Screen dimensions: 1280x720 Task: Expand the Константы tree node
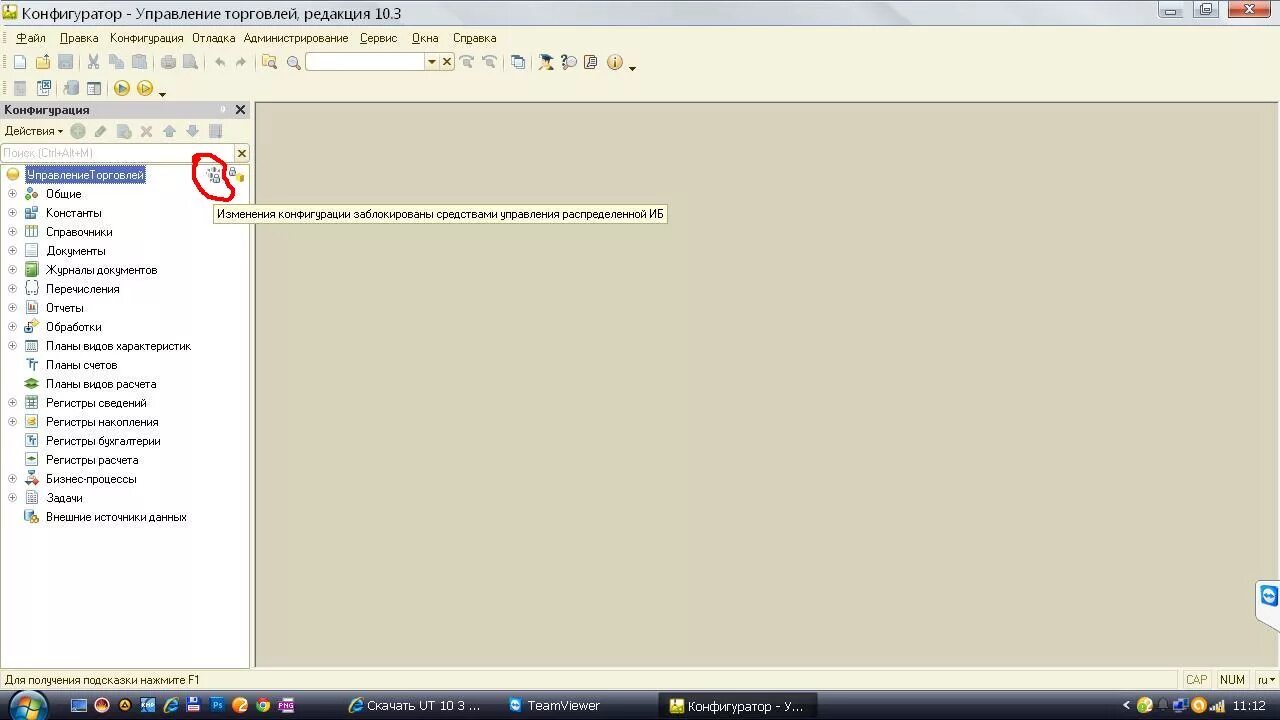13,213
